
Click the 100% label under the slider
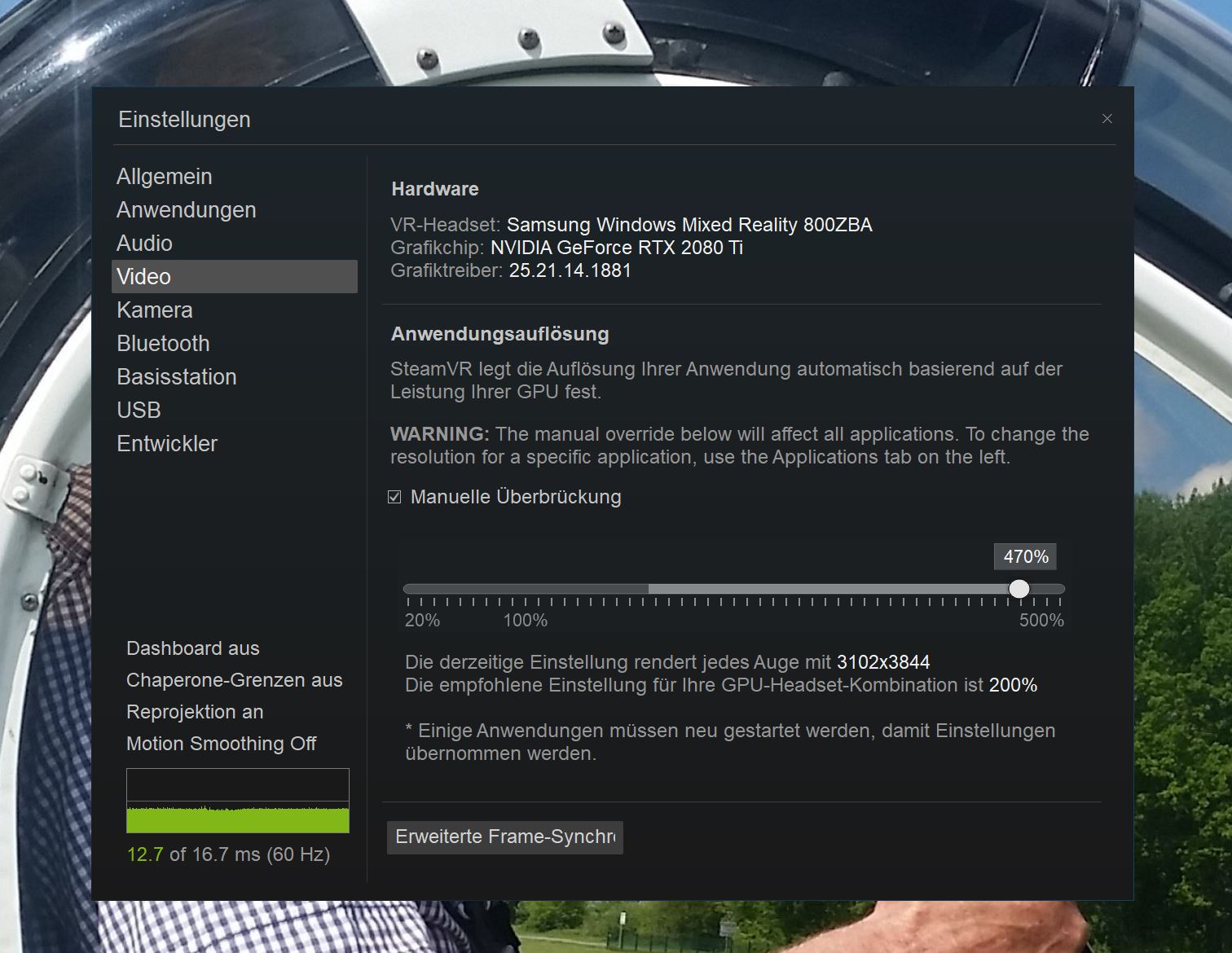[x=526, y=621]
